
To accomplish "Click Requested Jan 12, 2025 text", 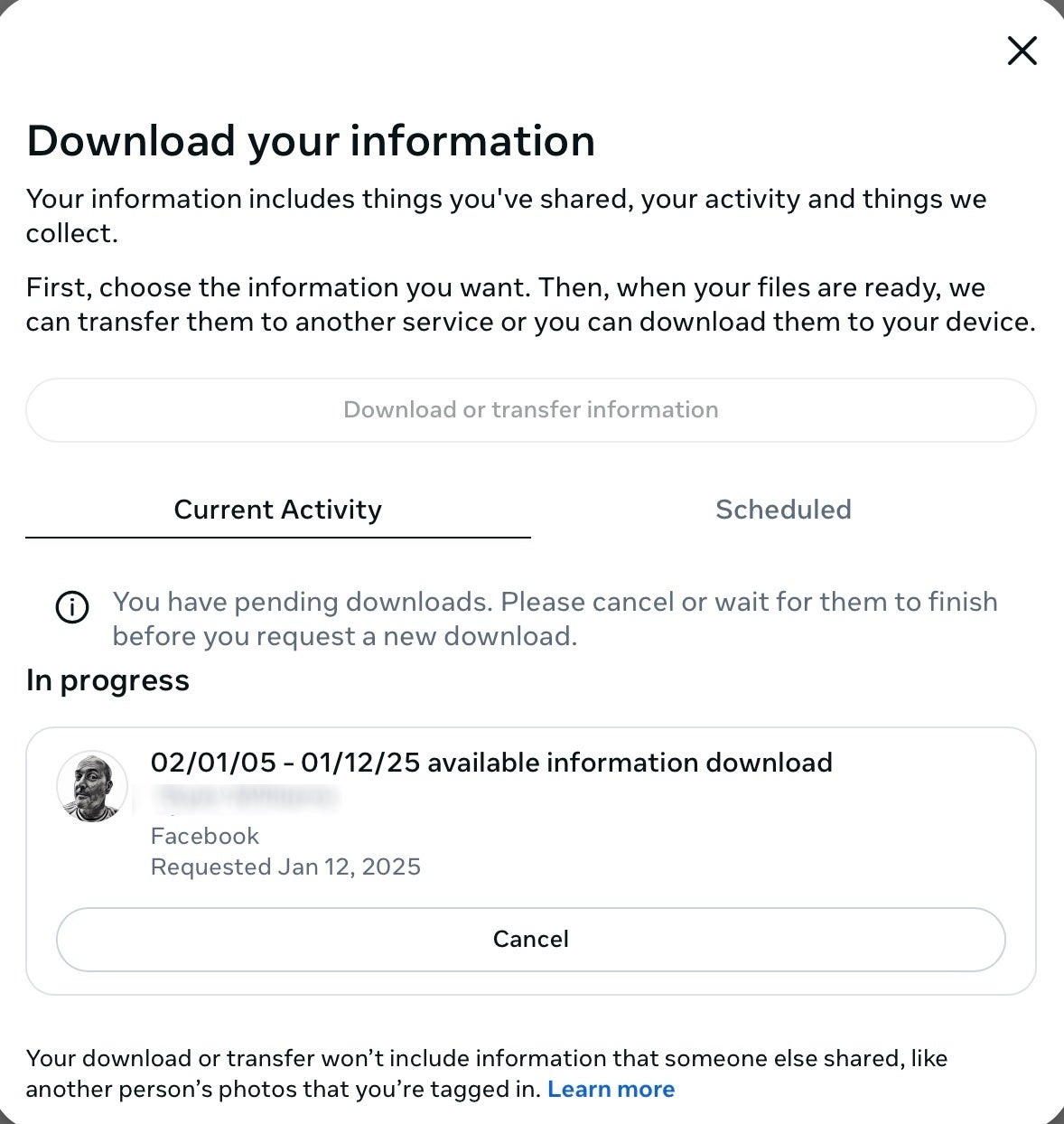I will click(x=285, y=866).
